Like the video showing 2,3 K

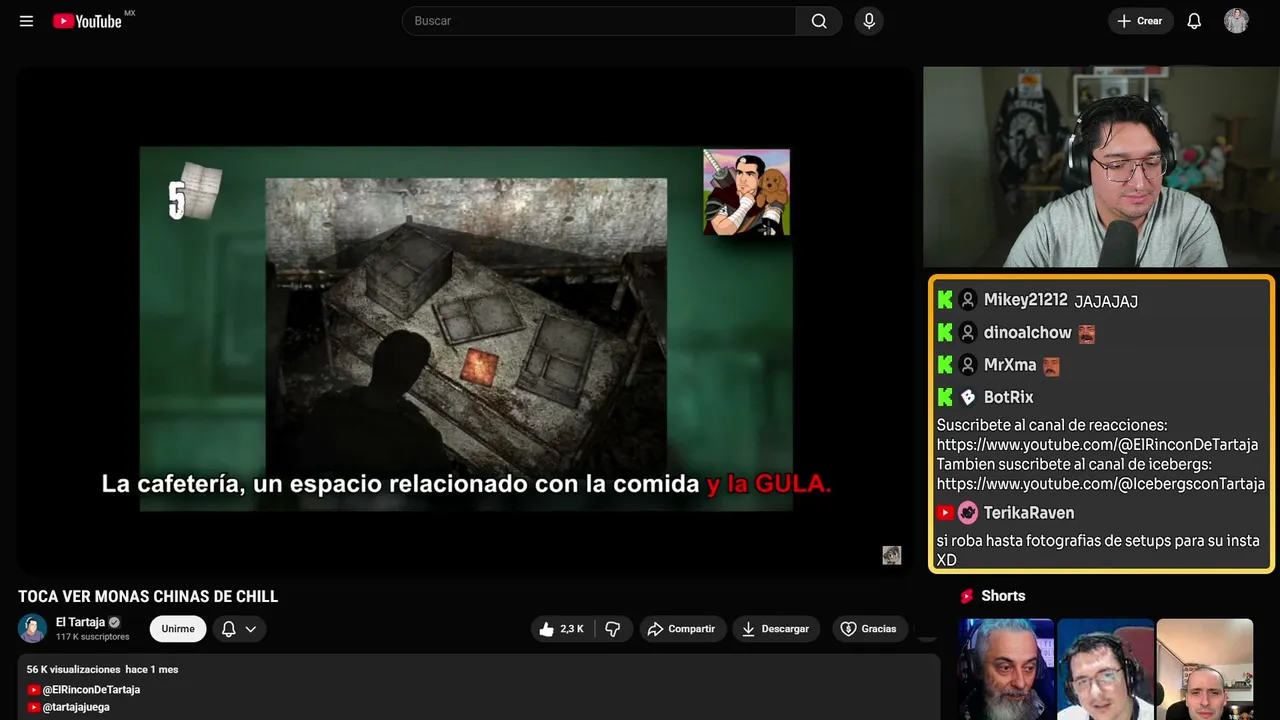[x=562, y=628]
